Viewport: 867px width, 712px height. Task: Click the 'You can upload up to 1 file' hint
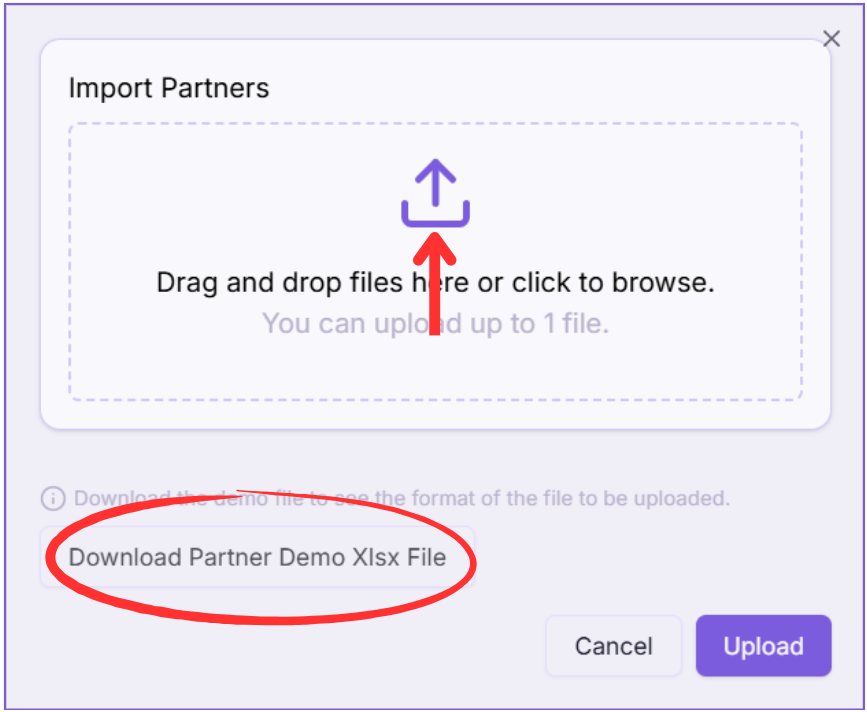tap(435, 324)
